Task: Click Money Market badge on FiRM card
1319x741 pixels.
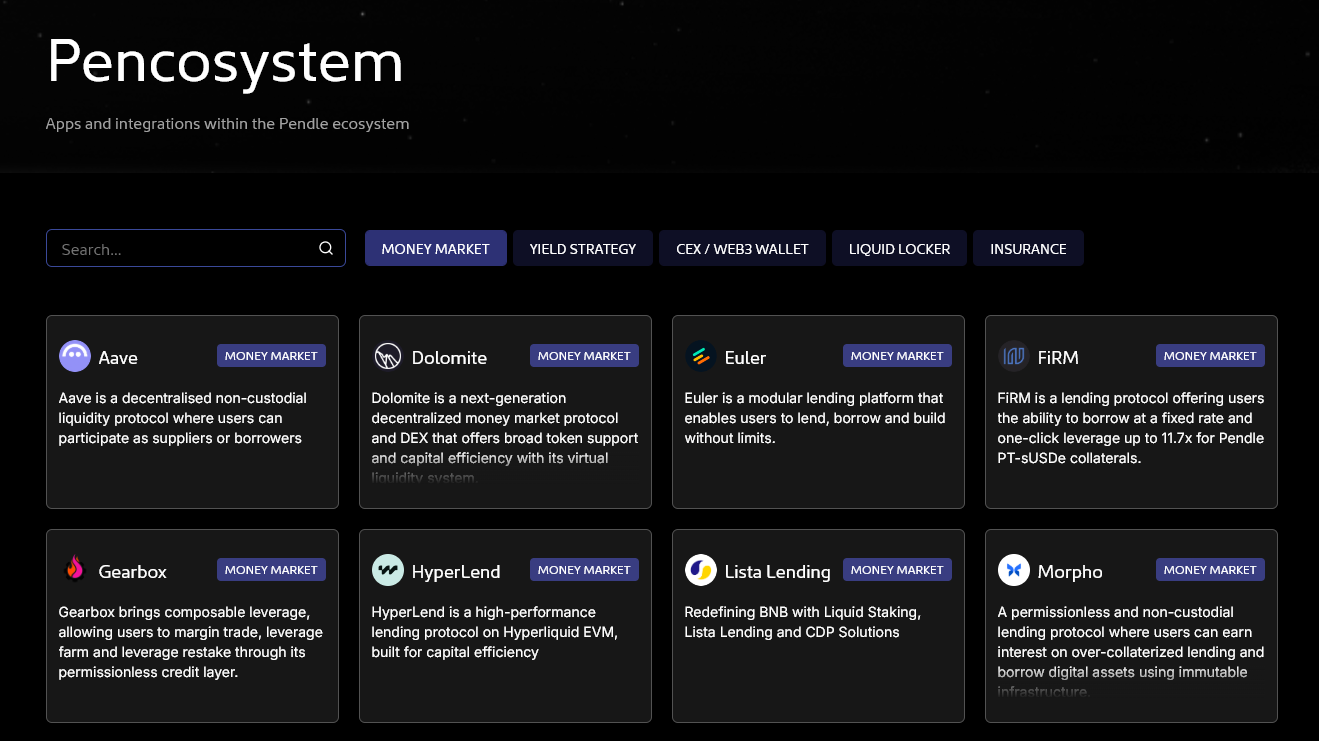Action: click(1210, 355)
